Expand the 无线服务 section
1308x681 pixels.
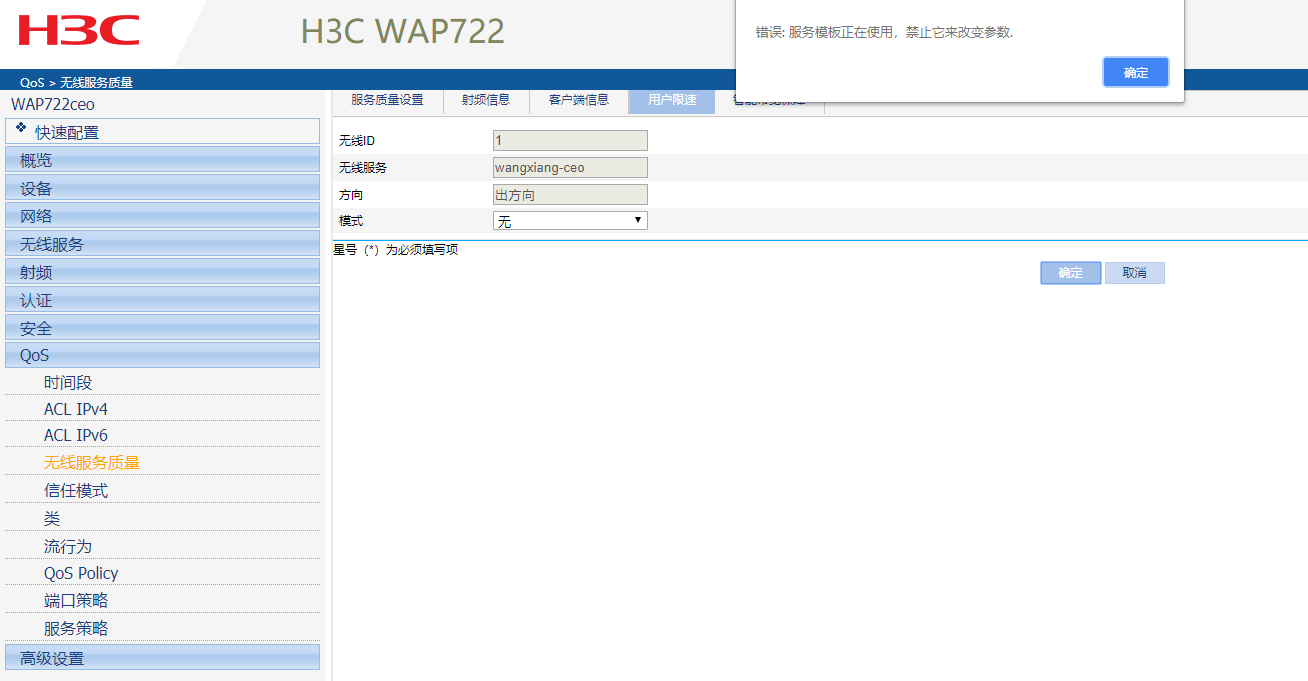click(x=163, y=243)
